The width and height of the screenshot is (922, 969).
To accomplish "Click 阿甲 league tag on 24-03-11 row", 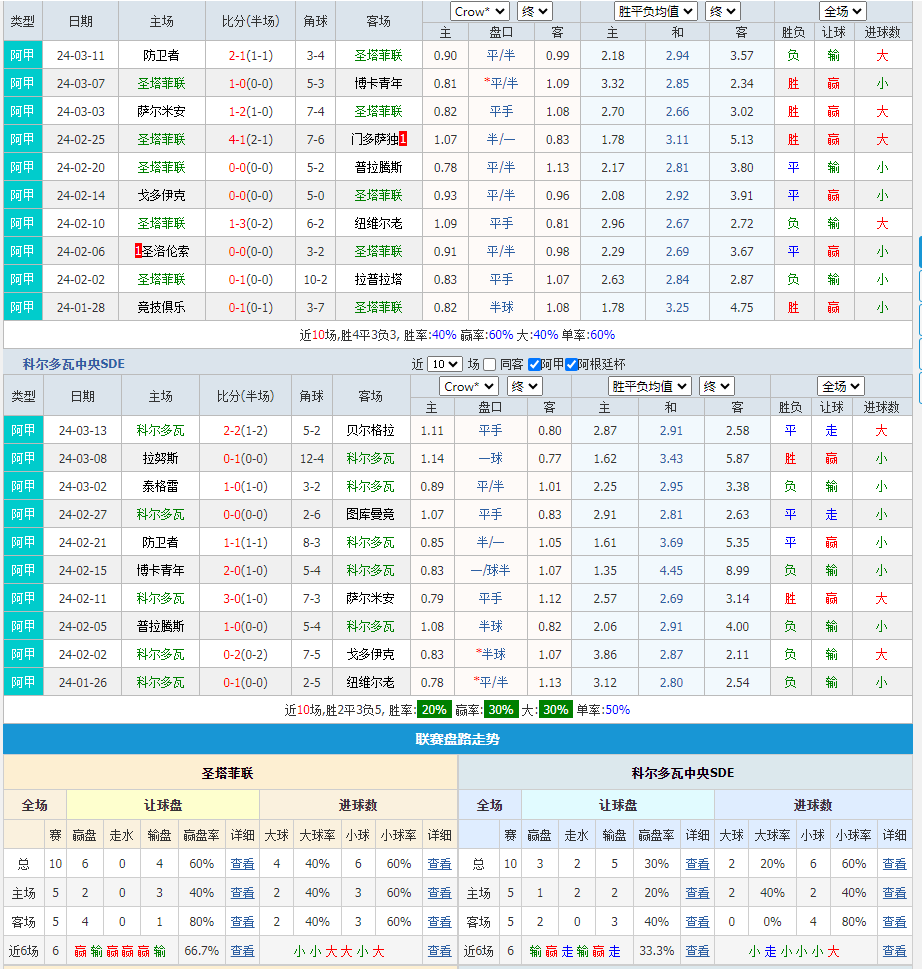I will click(x=22, y=56).
